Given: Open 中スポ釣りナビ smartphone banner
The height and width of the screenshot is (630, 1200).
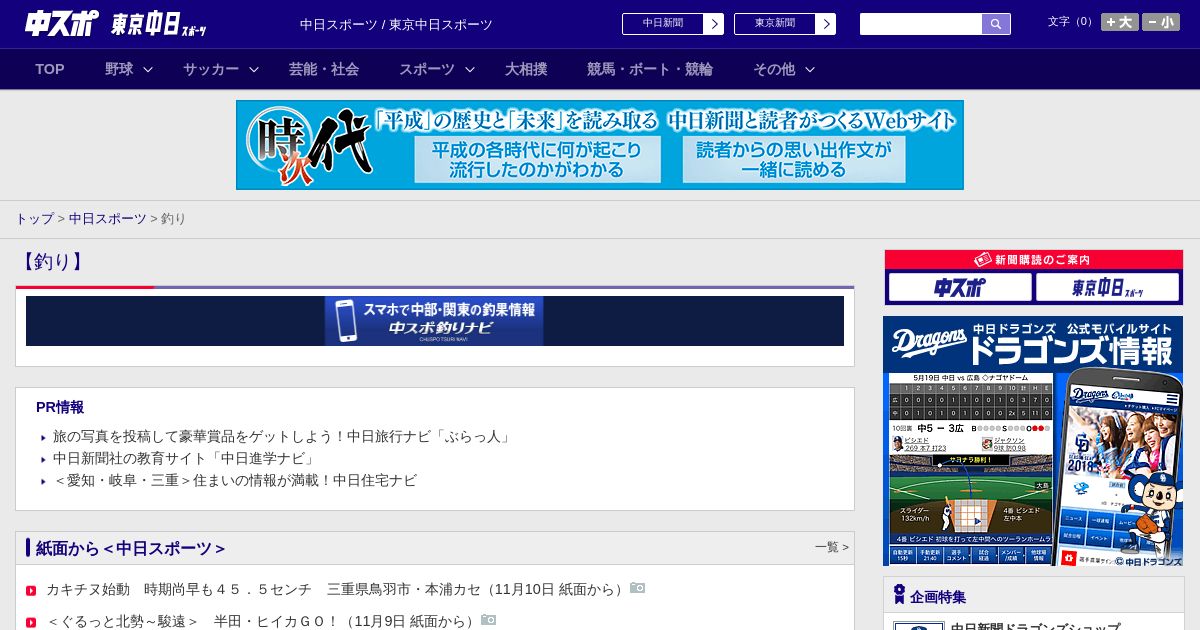Looking at the screenshot, I should pos(434,321).
